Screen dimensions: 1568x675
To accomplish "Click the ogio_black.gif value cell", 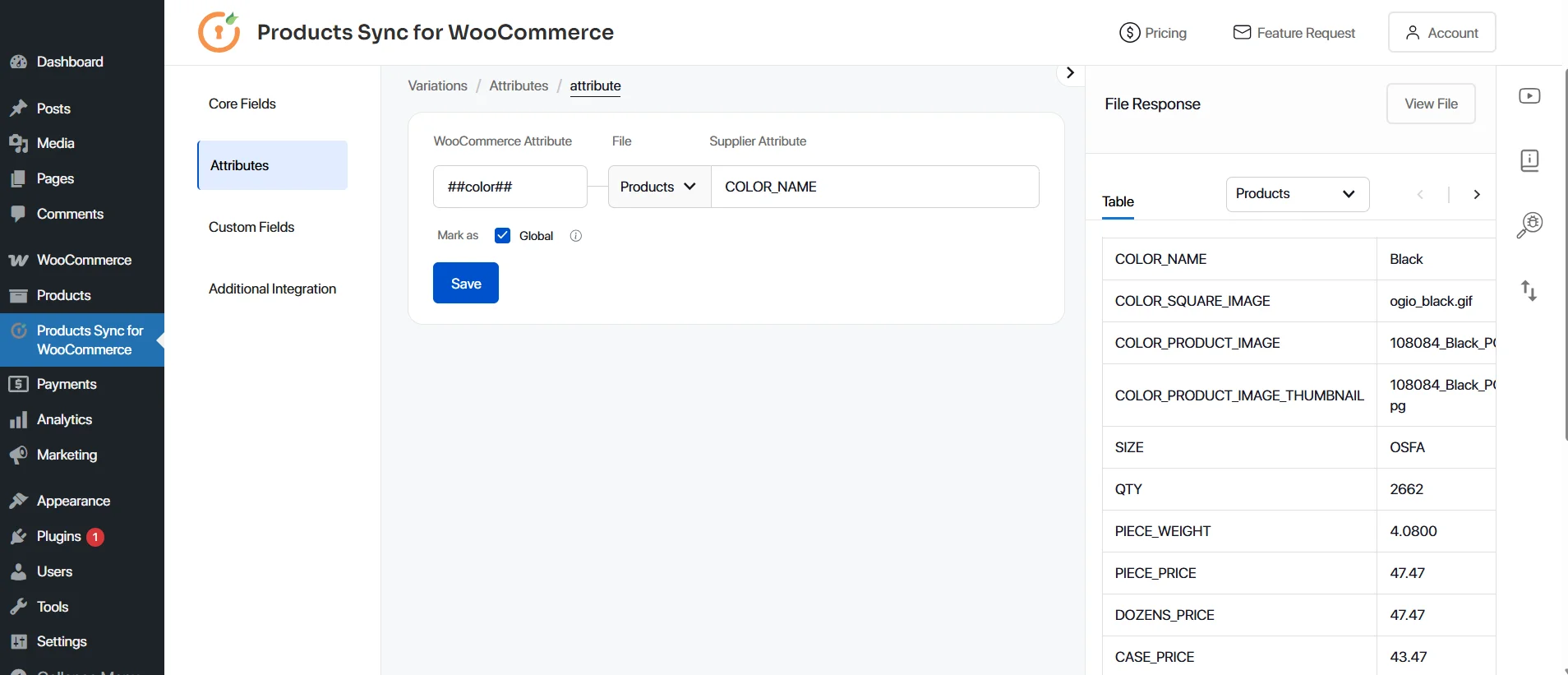I will click(1437, 301).
